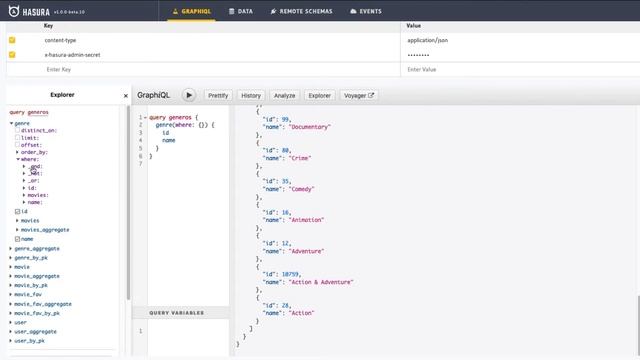
Task: Expand the id filter under where
Action: click(x=24, y=188)
